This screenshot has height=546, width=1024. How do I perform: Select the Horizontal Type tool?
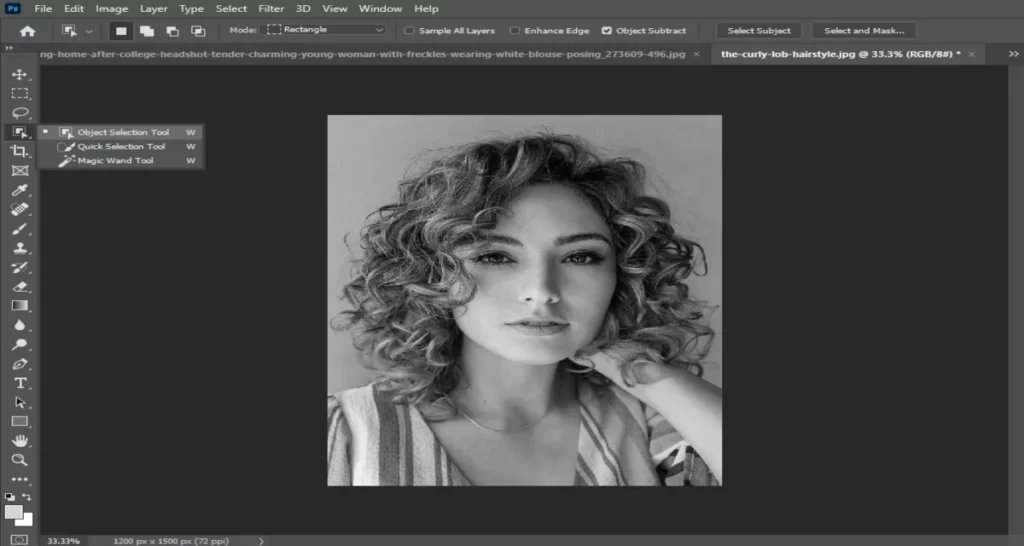[20, 383]
